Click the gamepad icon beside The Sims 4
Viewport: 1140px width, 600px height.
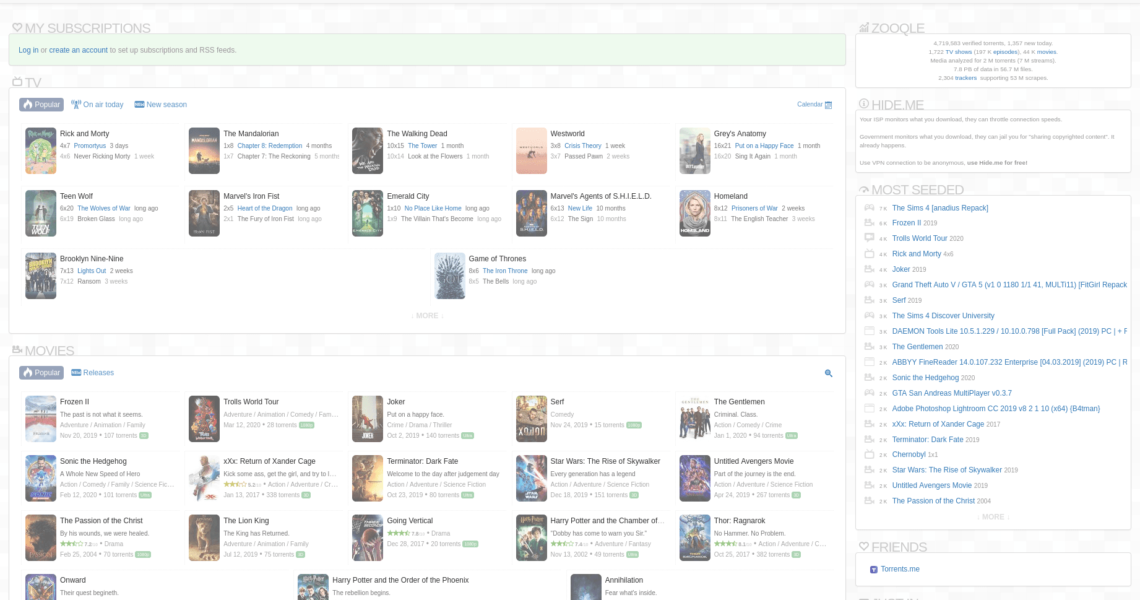[x=869, y=208]
